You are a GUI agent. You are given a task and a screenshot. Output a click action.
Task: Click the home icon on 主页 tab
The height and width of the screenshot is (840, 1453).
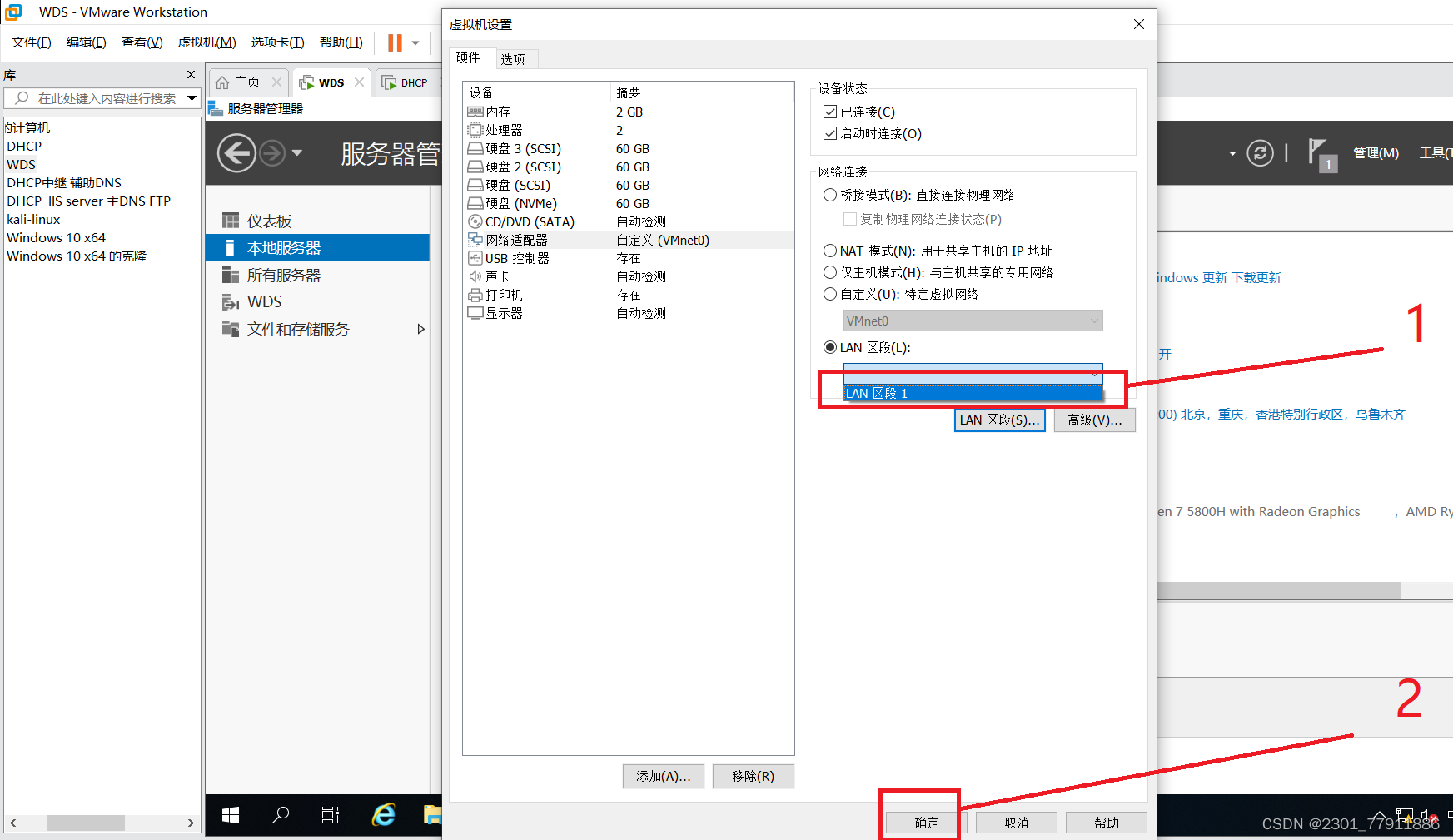pos(222,82)
